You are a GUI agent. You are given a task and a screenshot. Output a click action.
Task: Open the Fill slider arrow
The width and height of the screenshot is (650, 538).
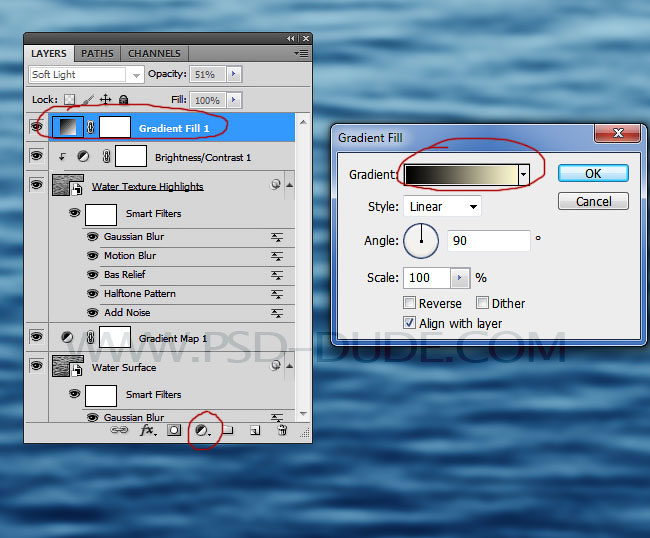[234, 100]
